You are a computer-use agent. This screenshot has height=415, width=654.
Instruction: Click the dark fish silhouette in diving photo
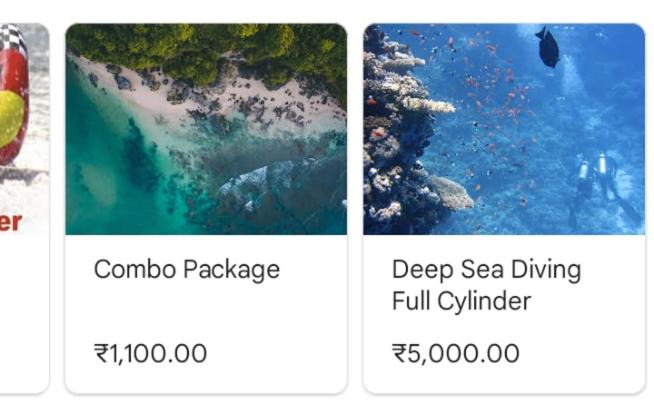pyautogui.click(x=547, y=48)
